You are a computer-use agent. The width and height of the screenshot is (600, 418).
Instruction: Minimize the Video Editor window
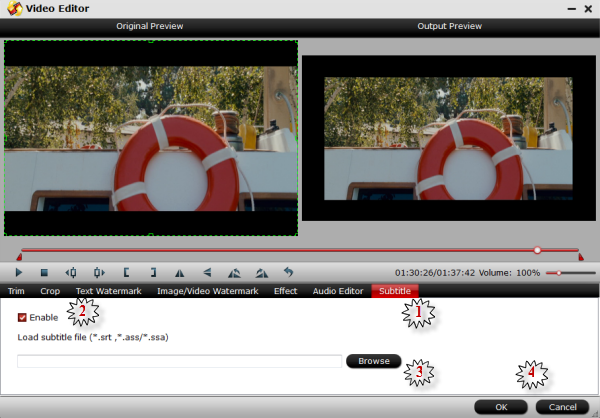572,9
